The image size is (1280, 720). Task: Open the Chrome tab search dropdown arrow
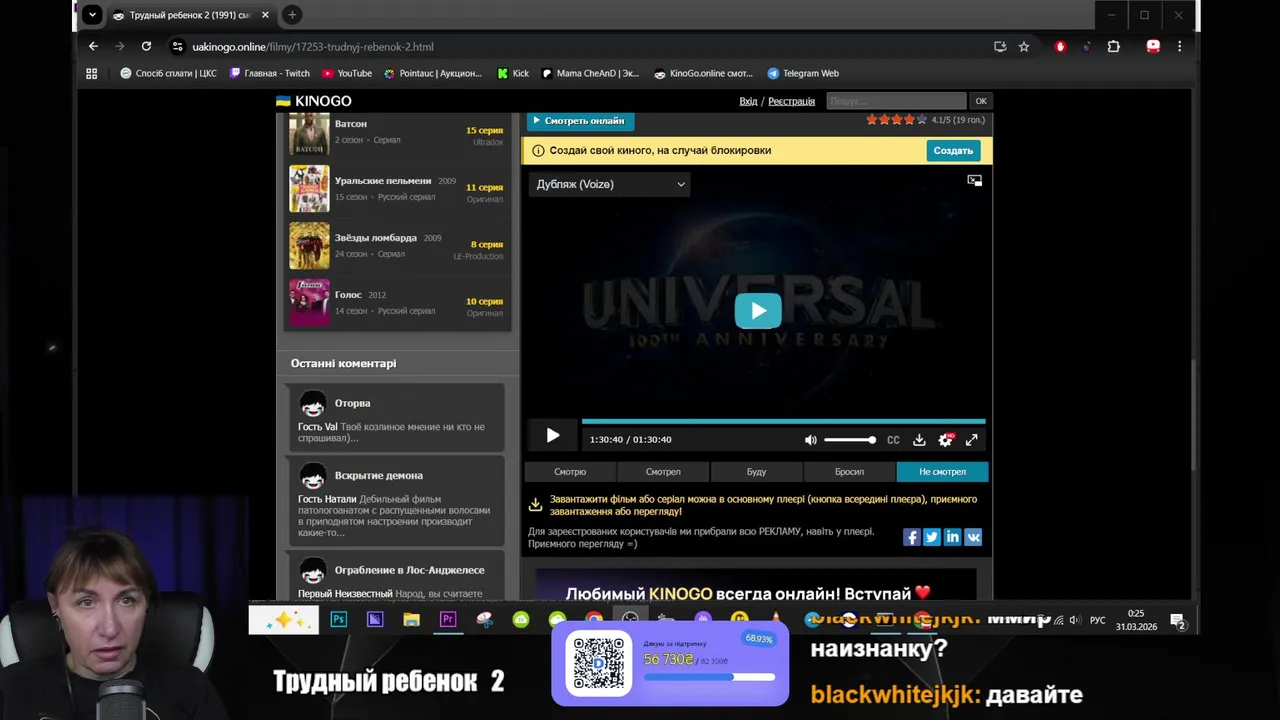tap(91, 15)
